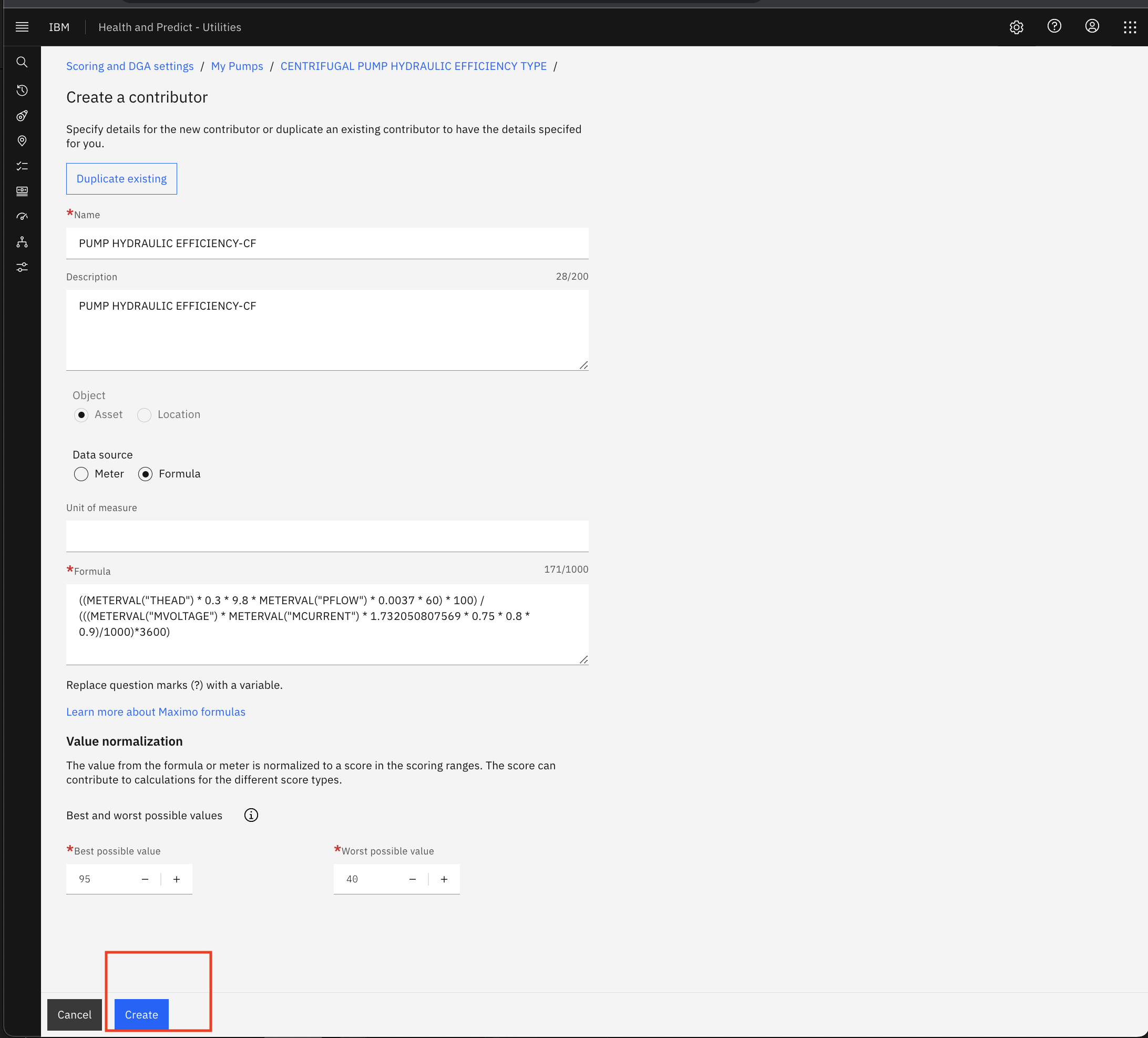
Task: Open the checklist sidebar icon
Action: (x=22, y=166)
